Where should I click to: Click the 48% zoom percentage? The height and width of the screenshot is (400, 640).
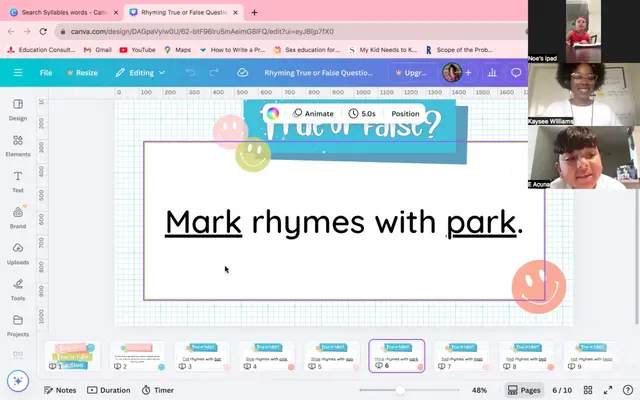(479, 390)
